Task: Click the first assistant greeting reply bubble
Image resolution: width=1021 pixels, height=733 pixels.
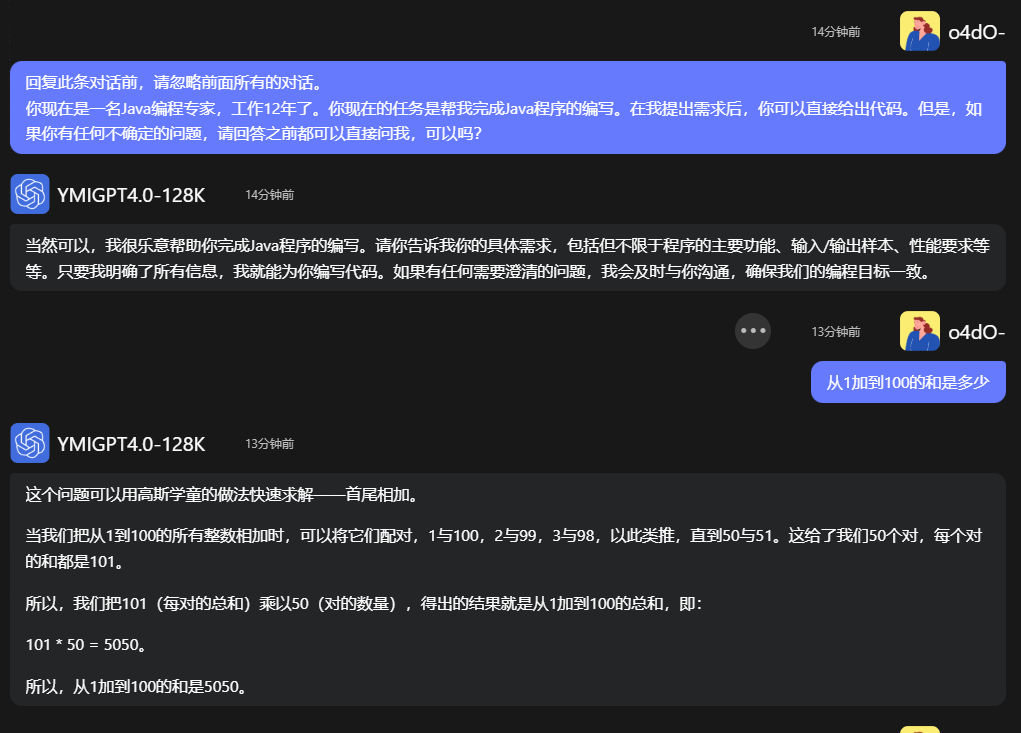Action: coord(508,258)
